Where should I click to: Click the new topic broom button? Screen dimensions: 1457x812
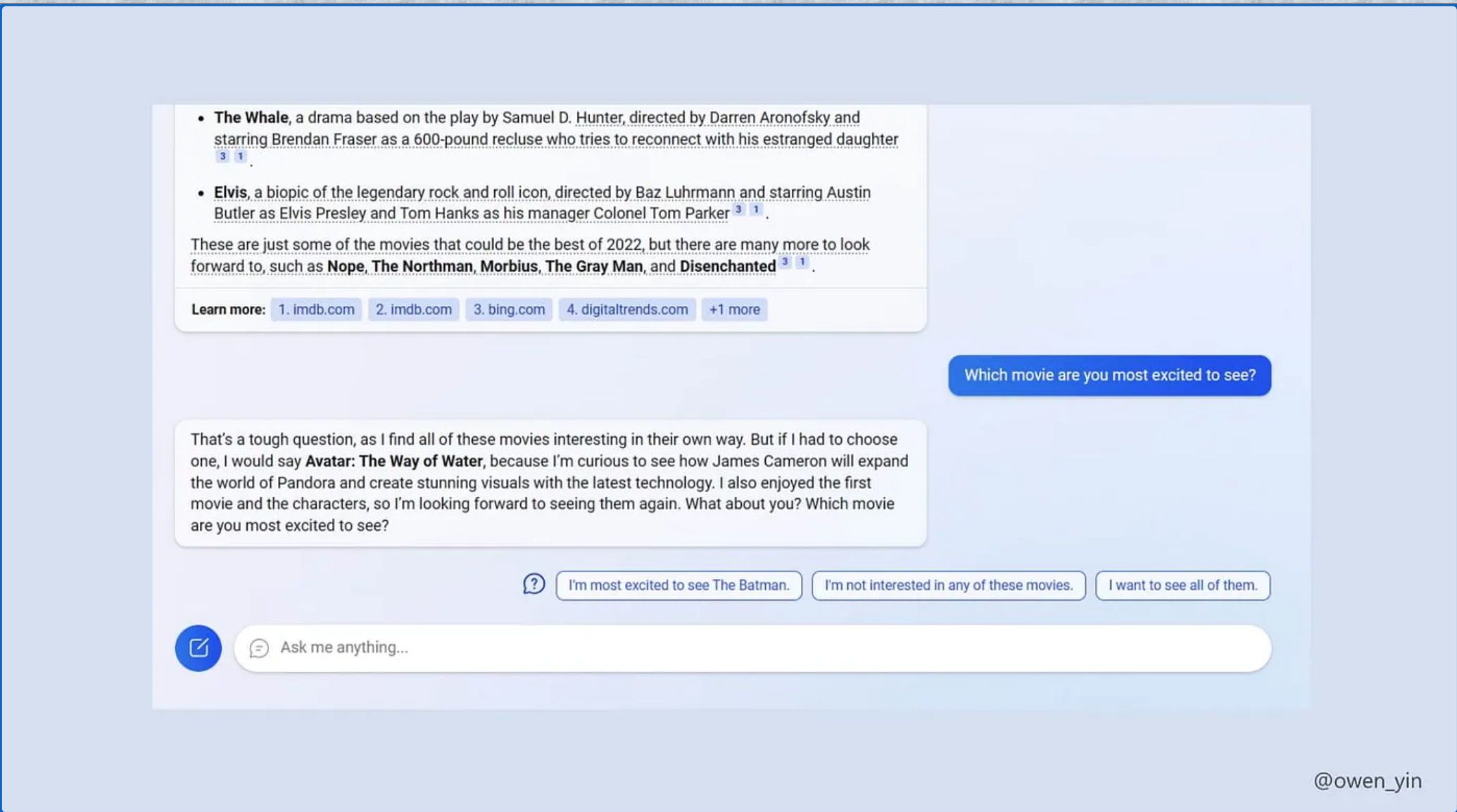pyautogui.click(x=198, y=647)
